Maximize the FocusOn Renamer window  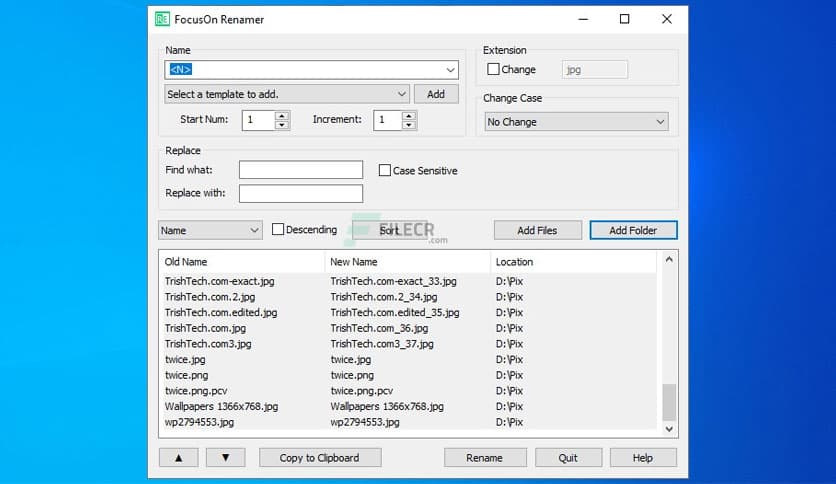(x=624, y=19)
